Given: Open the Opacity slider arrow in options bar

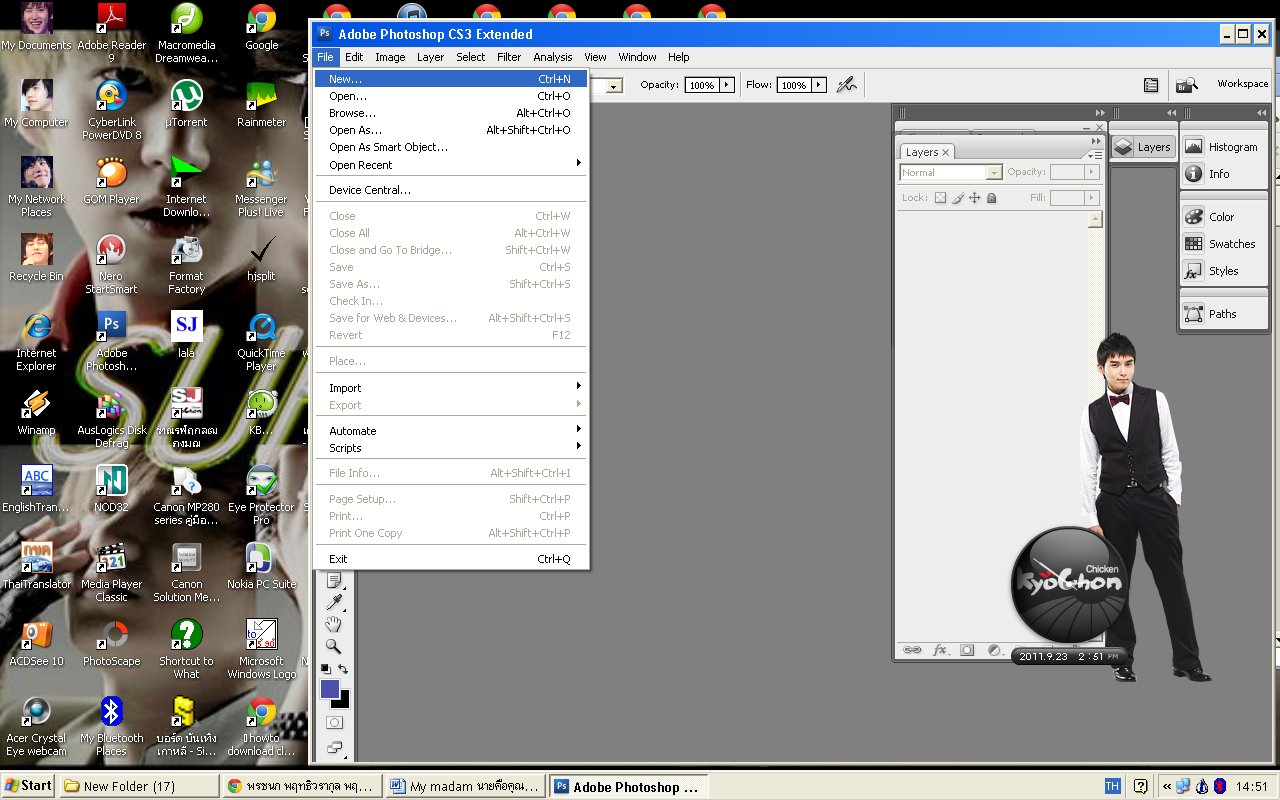Looking at the screenshot, I should pyautogui.click(x=727, y=85).
